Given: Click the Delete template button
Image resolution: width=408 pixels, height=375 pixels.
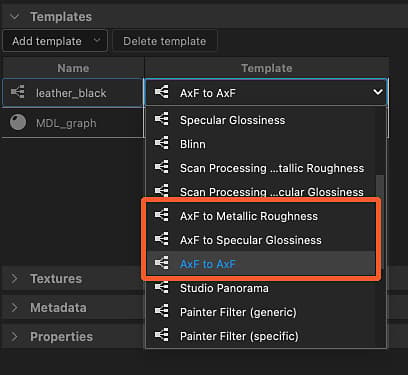Looking at the screenshot, I should coord(165,41).
